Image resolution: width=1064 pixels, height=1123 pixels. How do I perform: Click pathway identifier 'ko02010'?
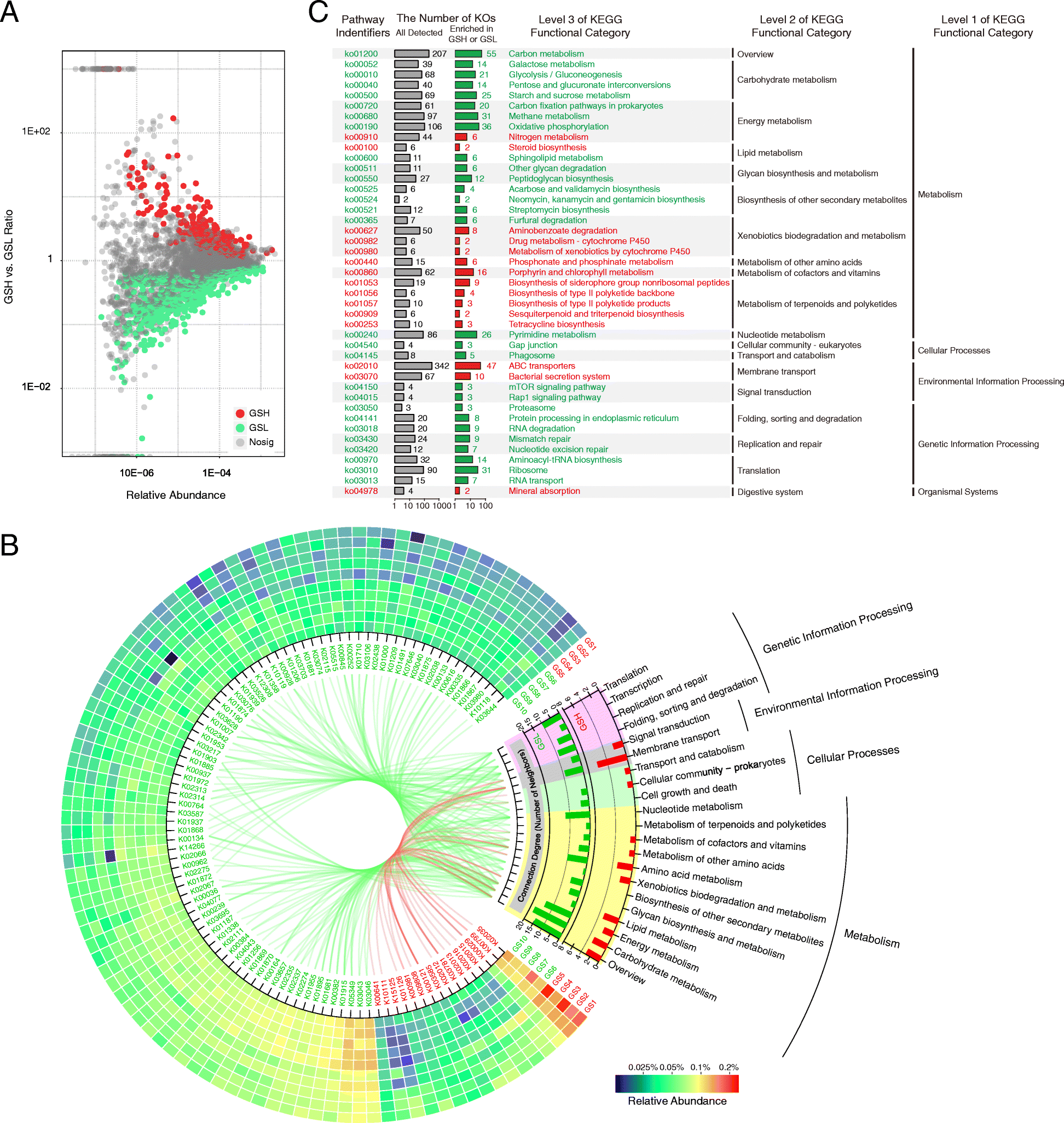(361, 366)
